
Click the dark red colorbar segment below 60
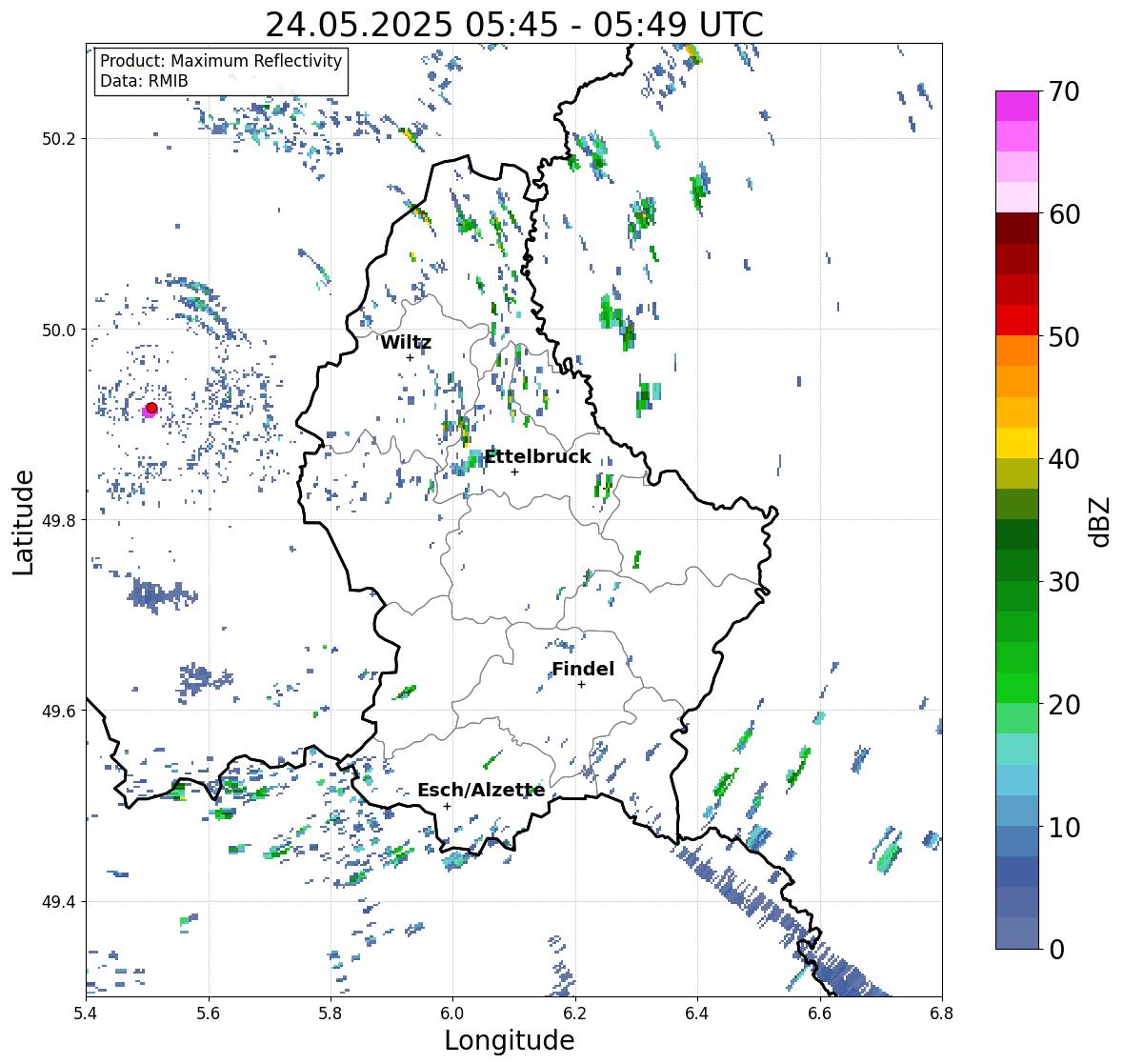[x=1017, y=228]
